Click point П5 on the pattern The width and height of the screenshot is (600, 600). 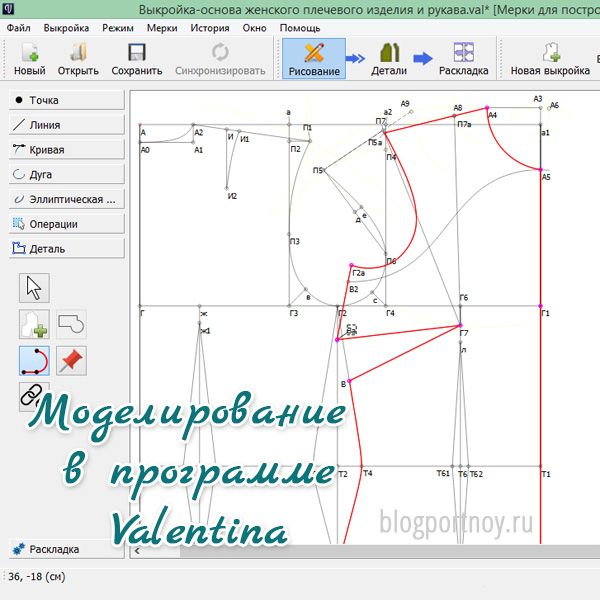324,170
